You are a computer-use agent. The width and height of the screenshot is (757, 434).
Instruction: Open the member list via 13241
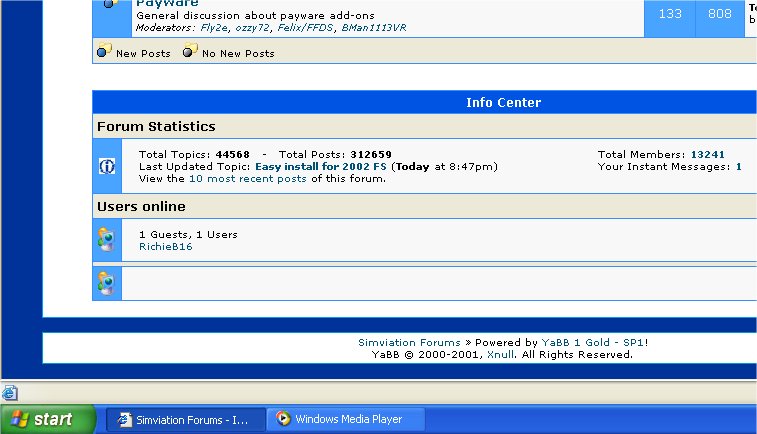pos(707,154)
